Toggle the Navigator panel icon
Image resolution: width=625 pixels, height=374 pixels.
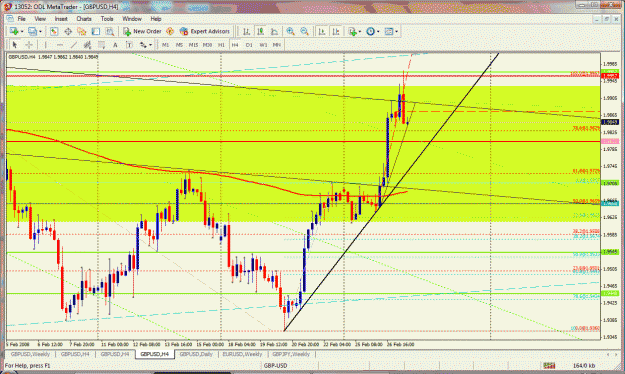pos(82,31)
